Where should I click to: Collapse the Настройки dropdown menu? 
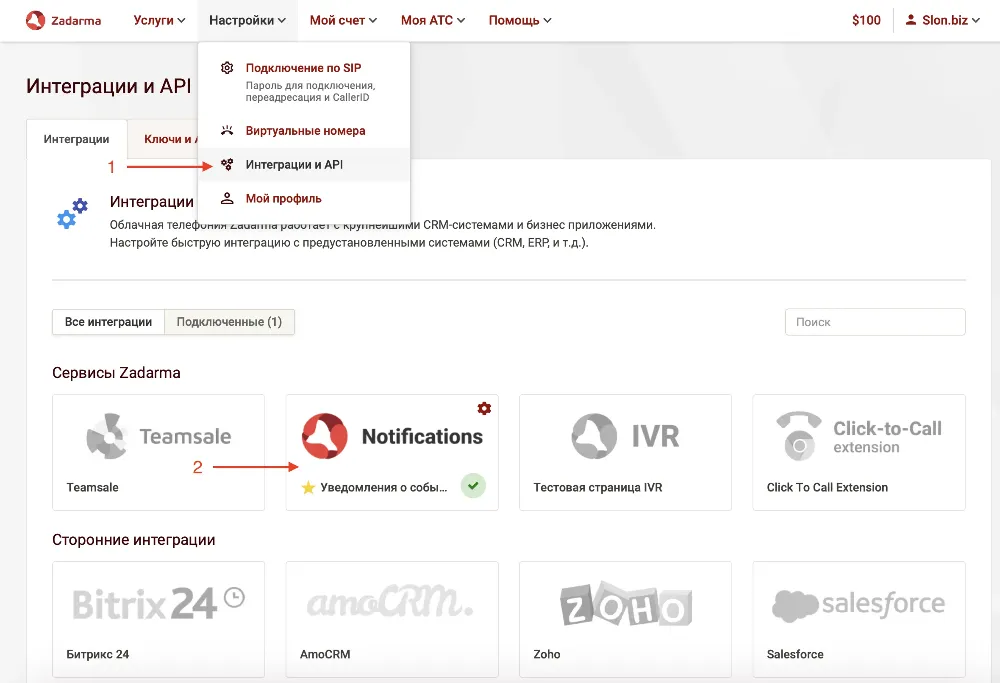tap(247, 20)
